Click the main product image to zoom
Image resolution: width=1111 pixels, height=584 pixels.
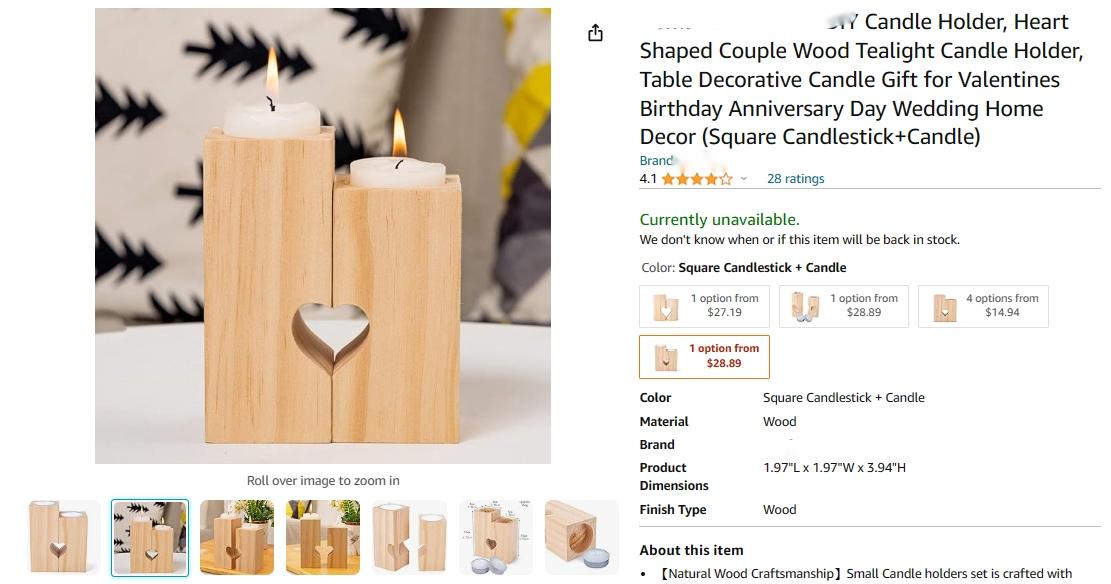point(323,236)
